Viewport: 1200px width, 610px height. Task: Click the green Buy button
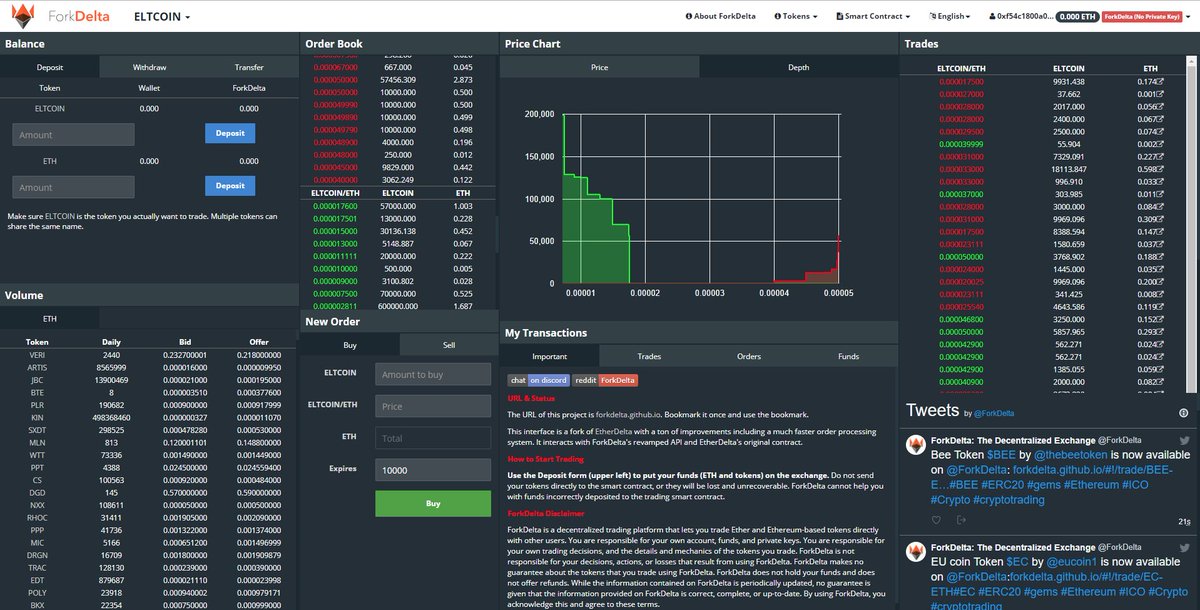(433, 503)
